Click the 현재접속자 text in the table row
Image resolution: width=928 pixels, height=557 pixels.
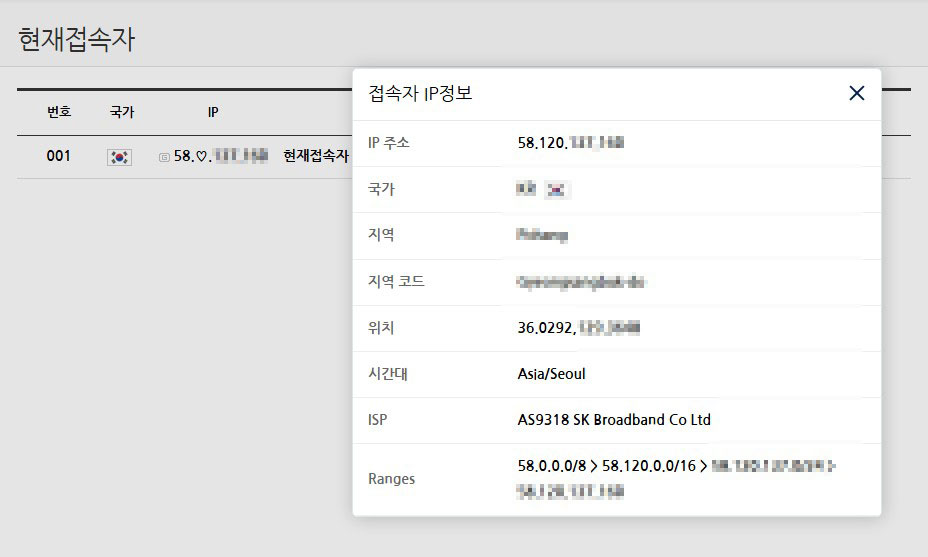(x=315, y=156)
